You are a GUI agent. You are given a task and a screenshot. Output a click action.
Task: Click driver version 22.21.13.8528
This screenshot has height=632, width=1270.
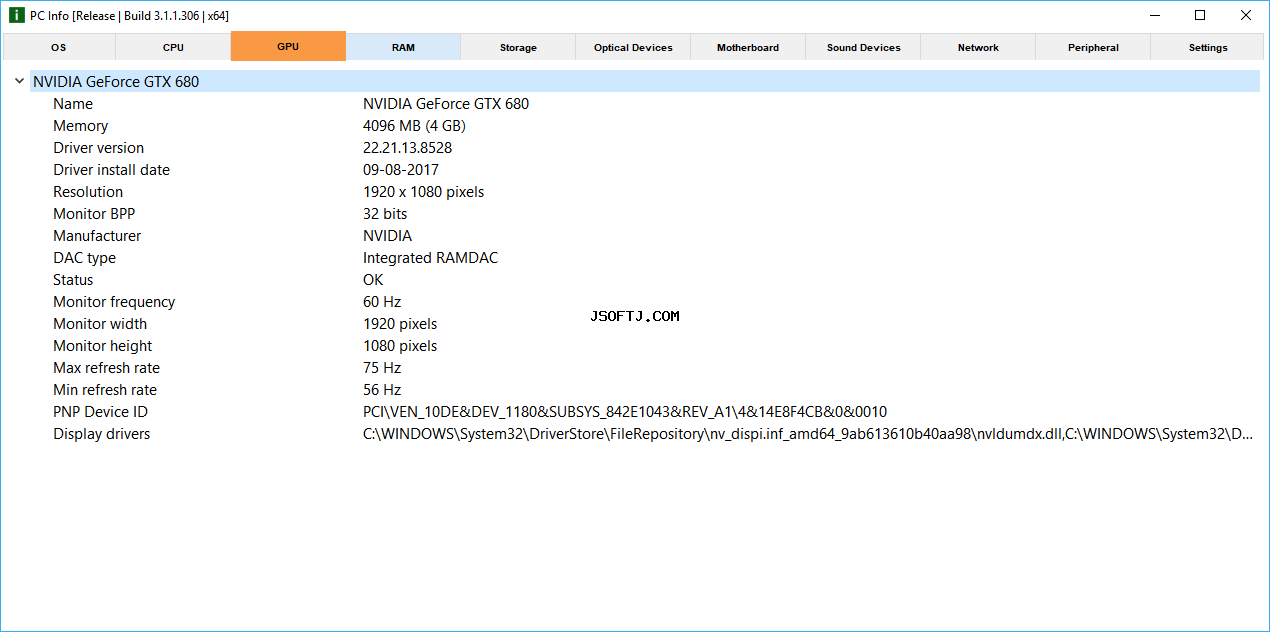pyautogui.click(x=407, y=148)
